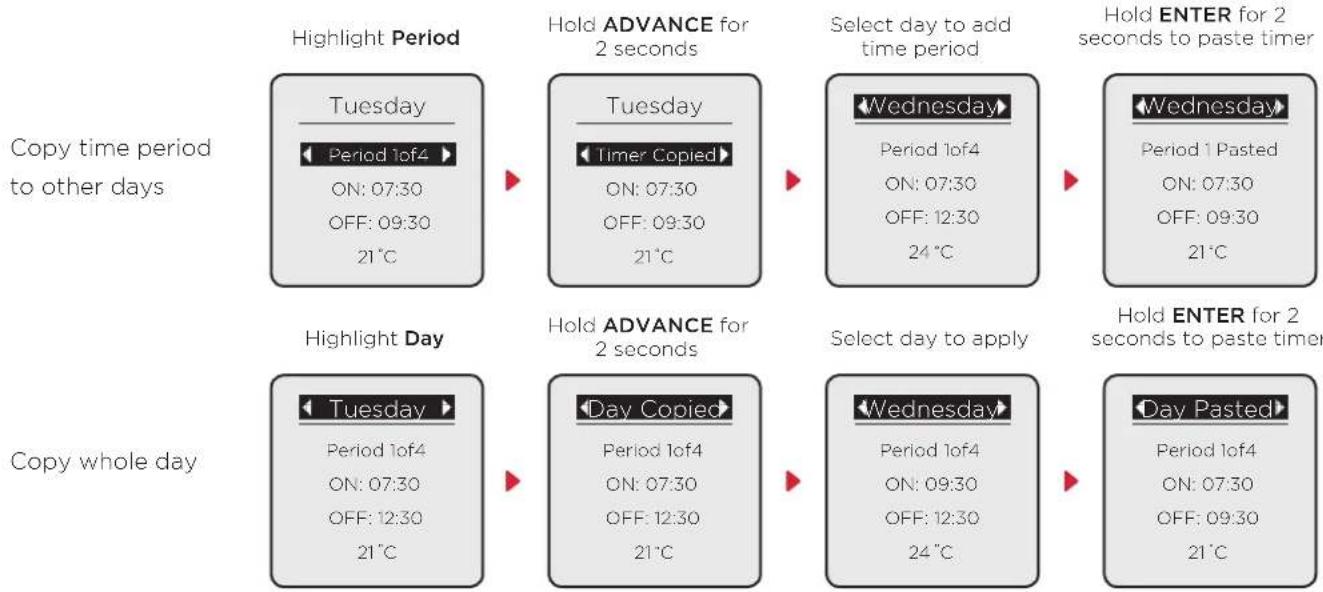Click left arrow of highlighted Tuesday day

coord(310,409)
